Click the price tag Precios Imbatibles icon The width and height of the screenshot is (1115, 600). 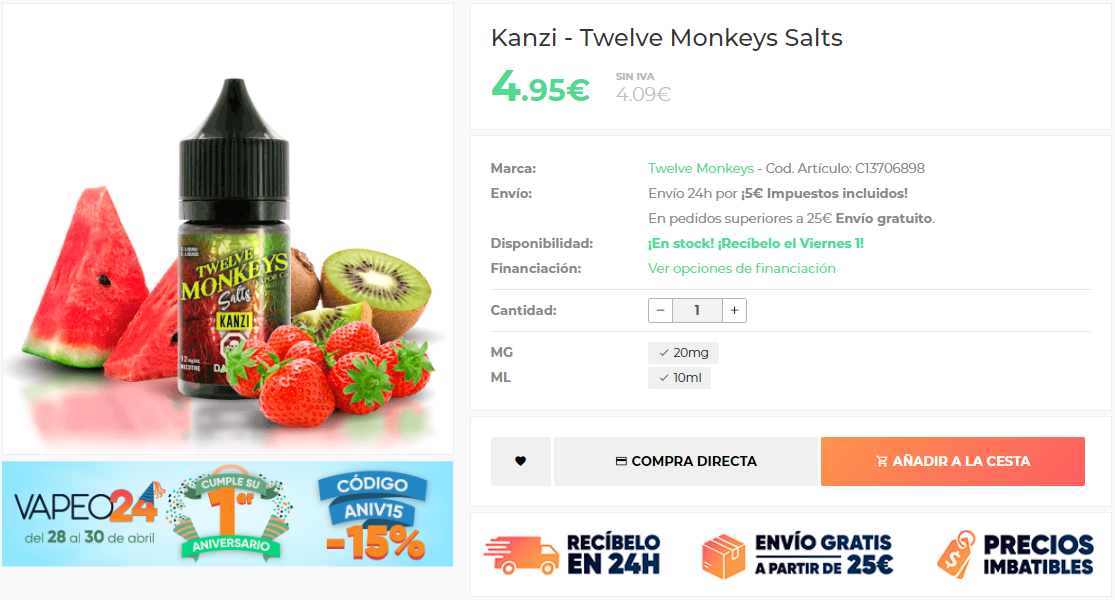tap(956, 555)
